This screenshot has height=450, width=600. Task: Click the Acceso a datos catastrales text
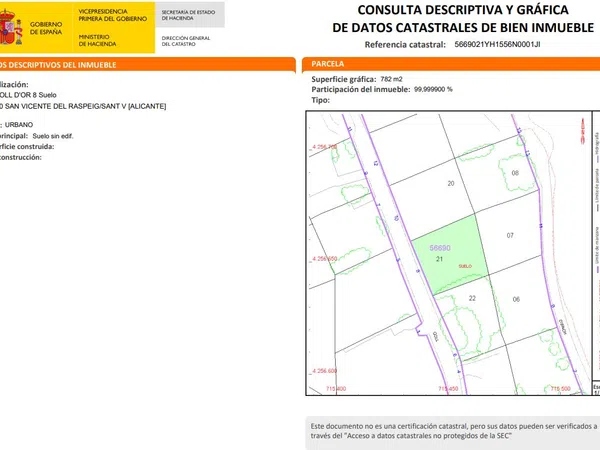(x=426, y=437)
